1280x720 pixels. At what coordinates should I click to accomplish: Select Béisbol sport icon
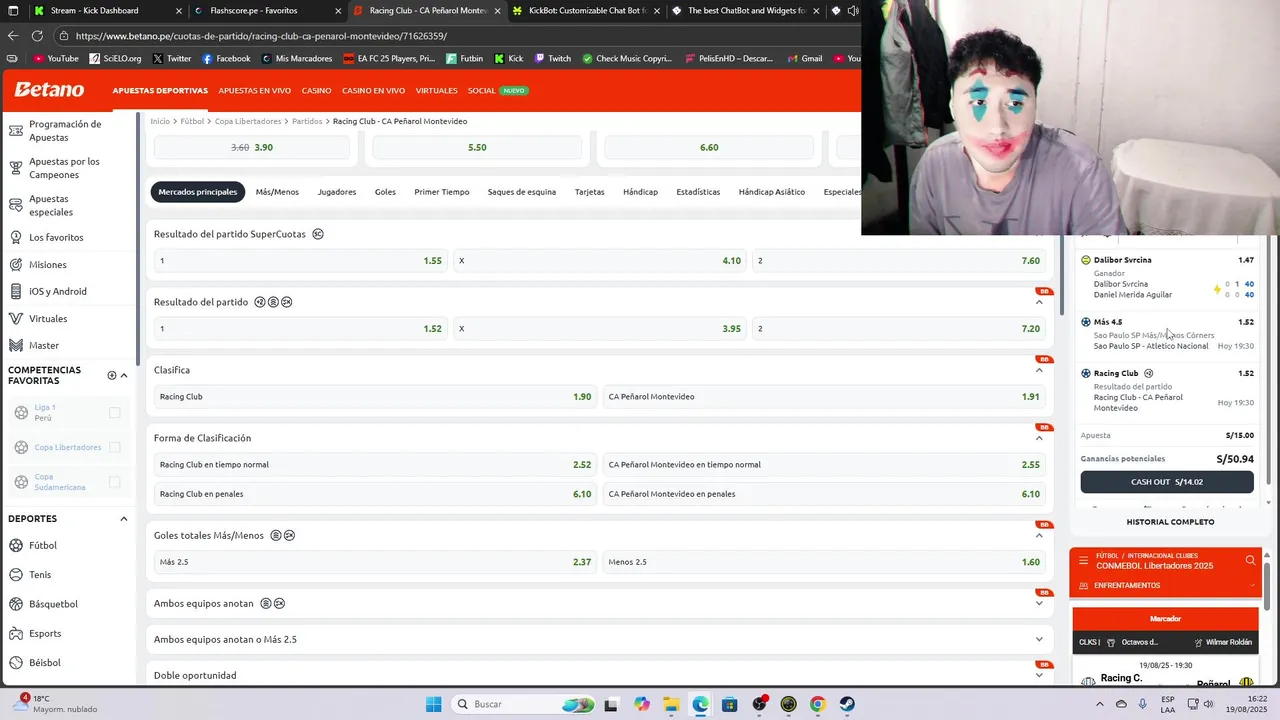[16, 662]
